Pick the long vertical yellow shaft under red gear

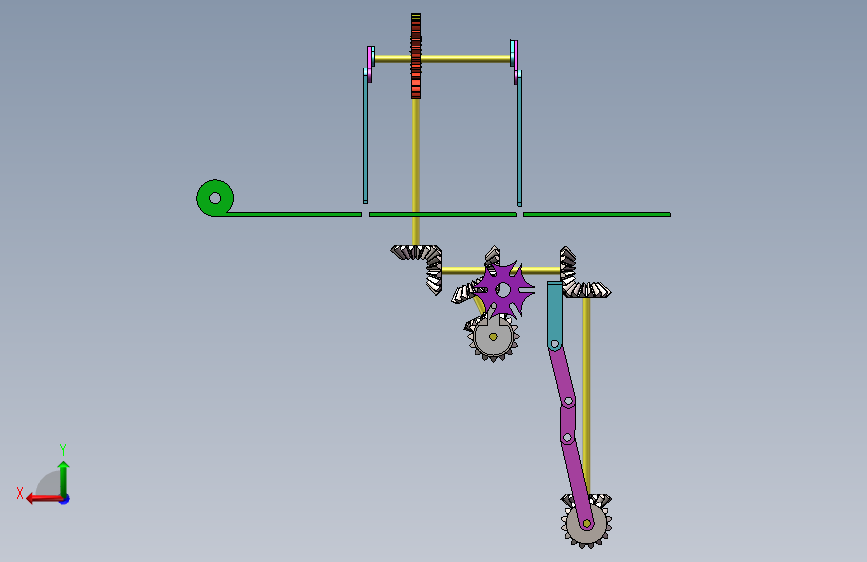[x=416, y=171]
